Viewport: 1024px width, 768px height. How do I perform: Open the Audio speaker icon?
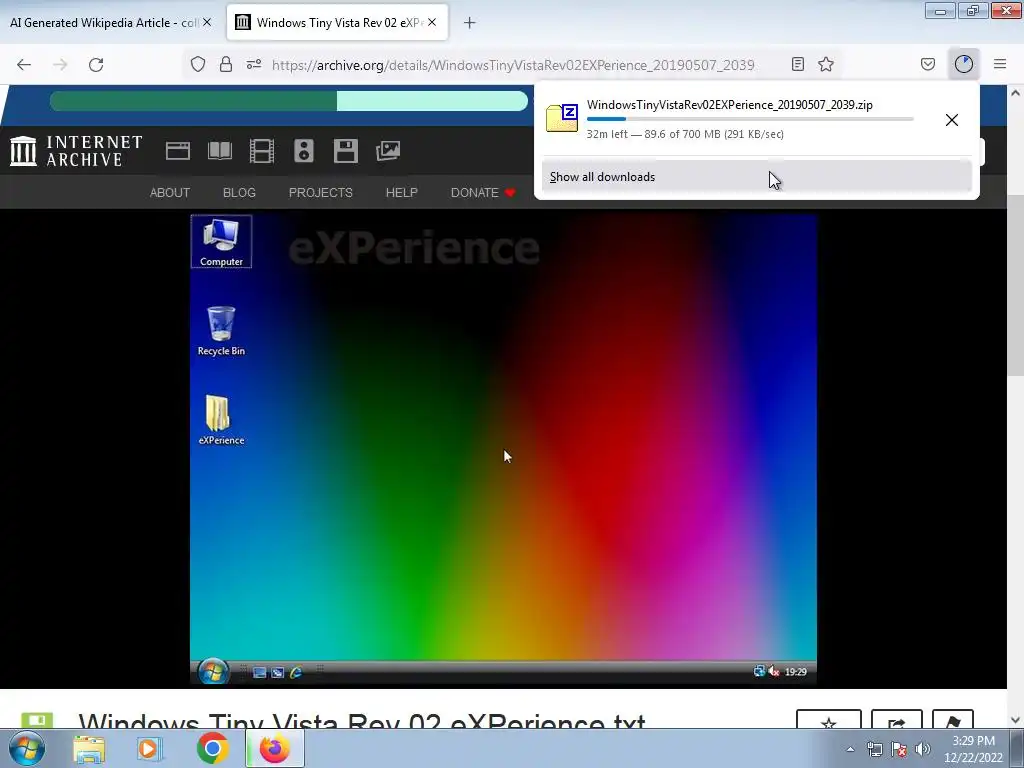304,151
